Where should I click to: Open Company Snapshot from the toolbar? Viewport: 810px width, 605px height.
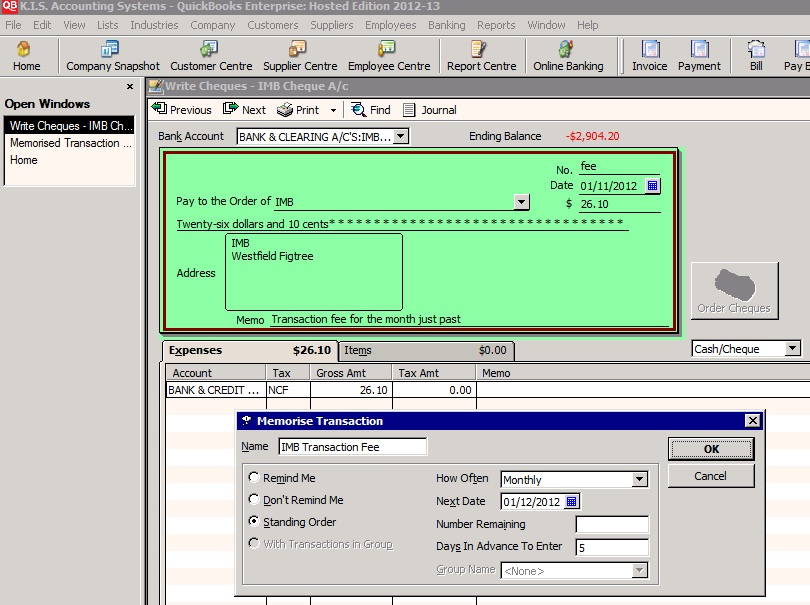tap(113, 56)
